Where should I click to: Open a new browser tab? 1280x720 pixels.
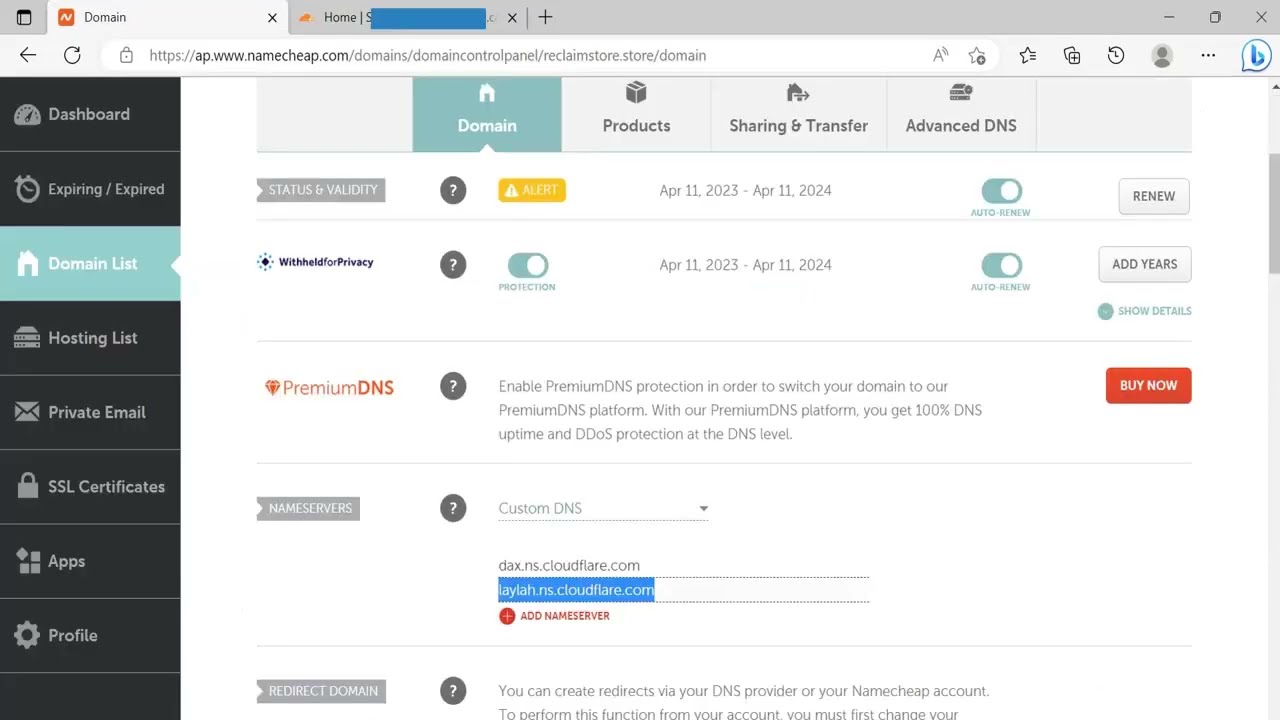click(x=545, y=17)
